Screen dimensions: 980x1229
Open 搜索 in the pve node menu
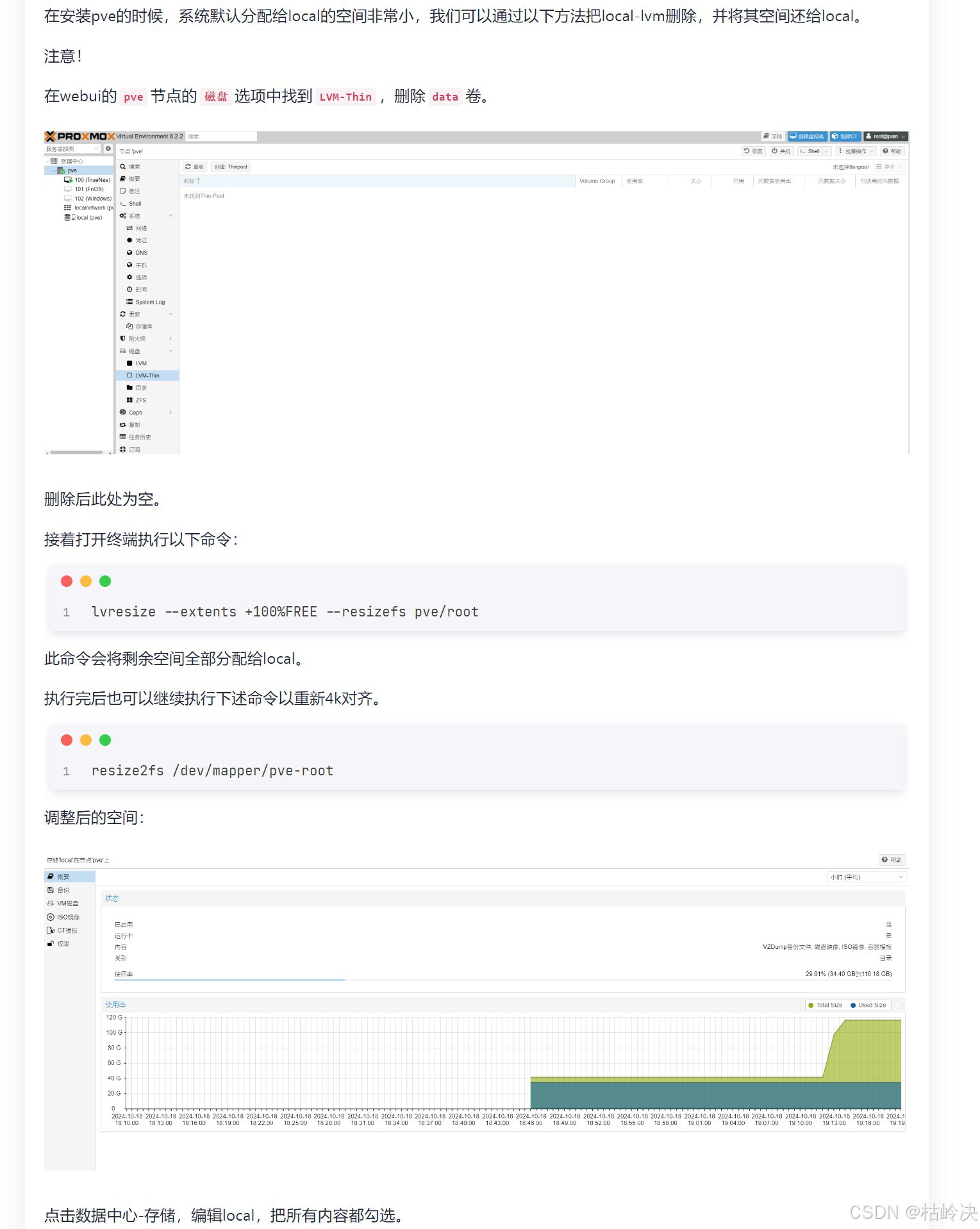coord(147,167)
